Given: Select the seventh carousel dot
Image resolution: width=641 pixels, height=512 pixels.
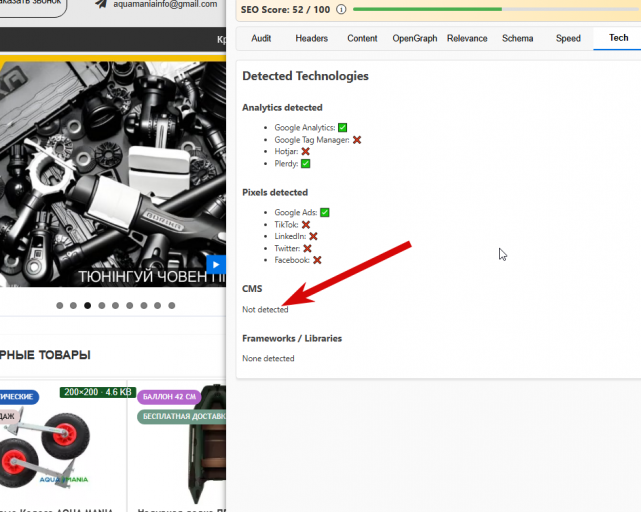Looking at the screenshot, I should coord(144,305).
